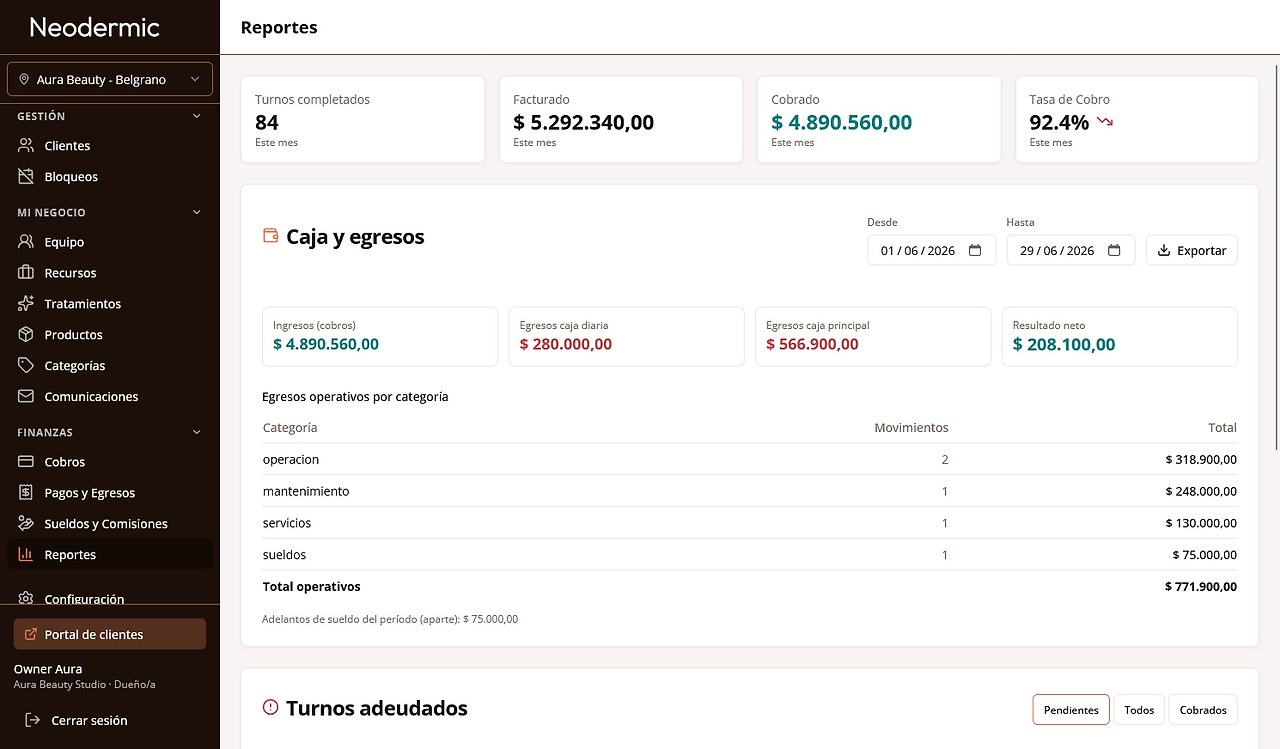The height and width of the screenshot is (749, 1280).
Task: Click the Productos box icon
Action: point(26,335)
